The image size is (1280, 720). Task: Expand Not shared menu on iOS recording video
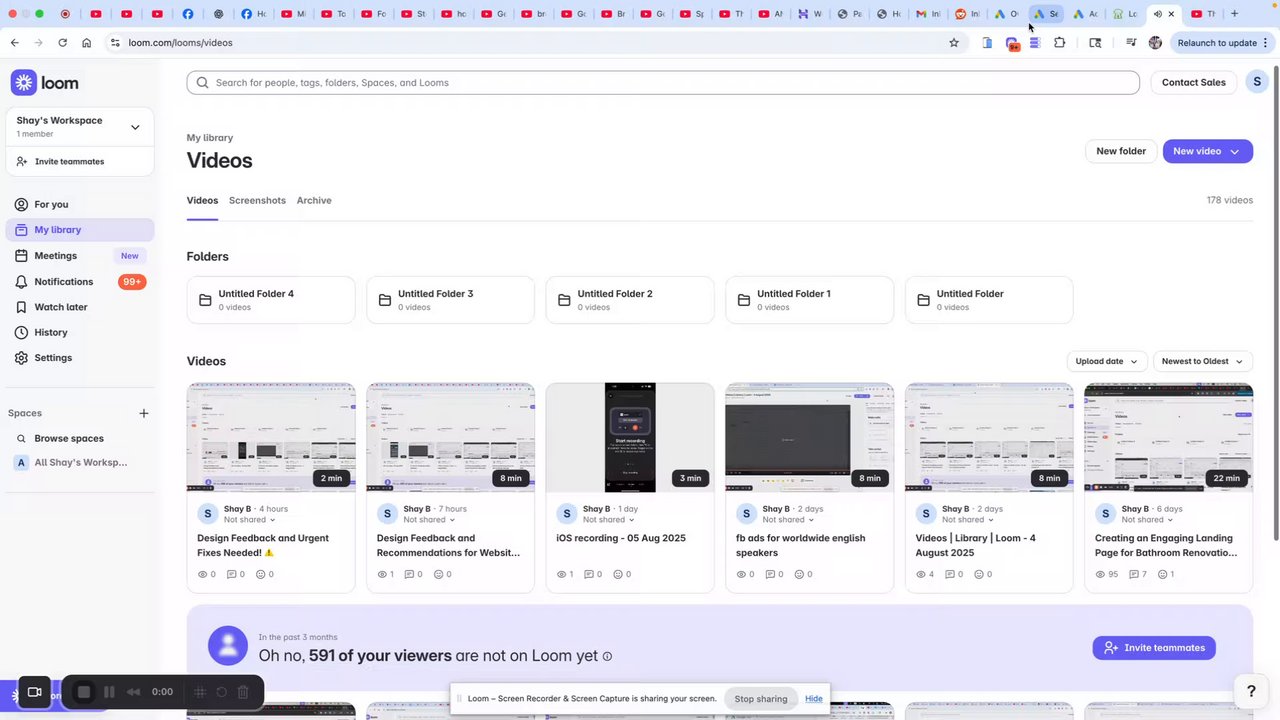pyautogui.click(x=608, y=520)
